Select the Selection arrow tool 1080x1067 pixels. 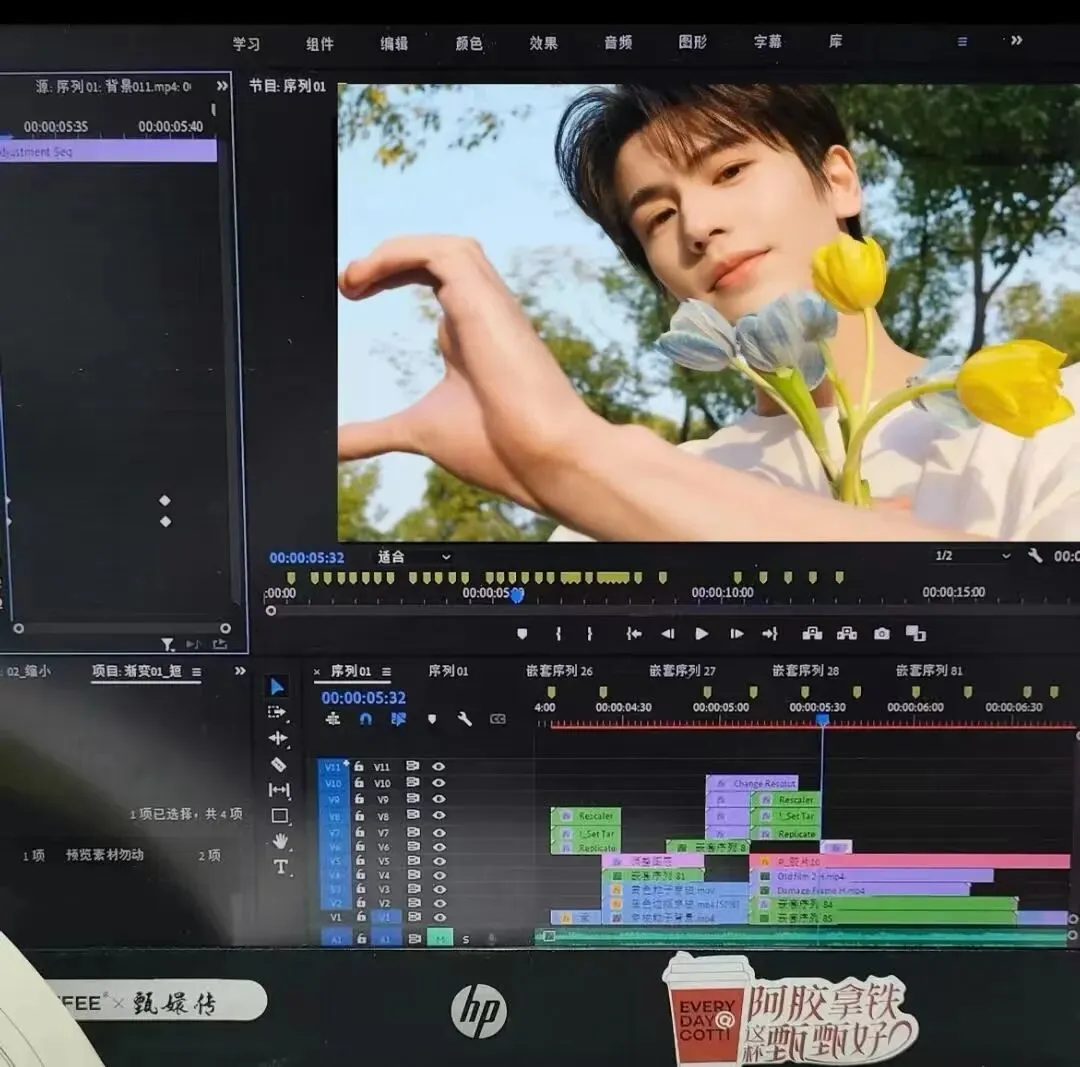276,687
